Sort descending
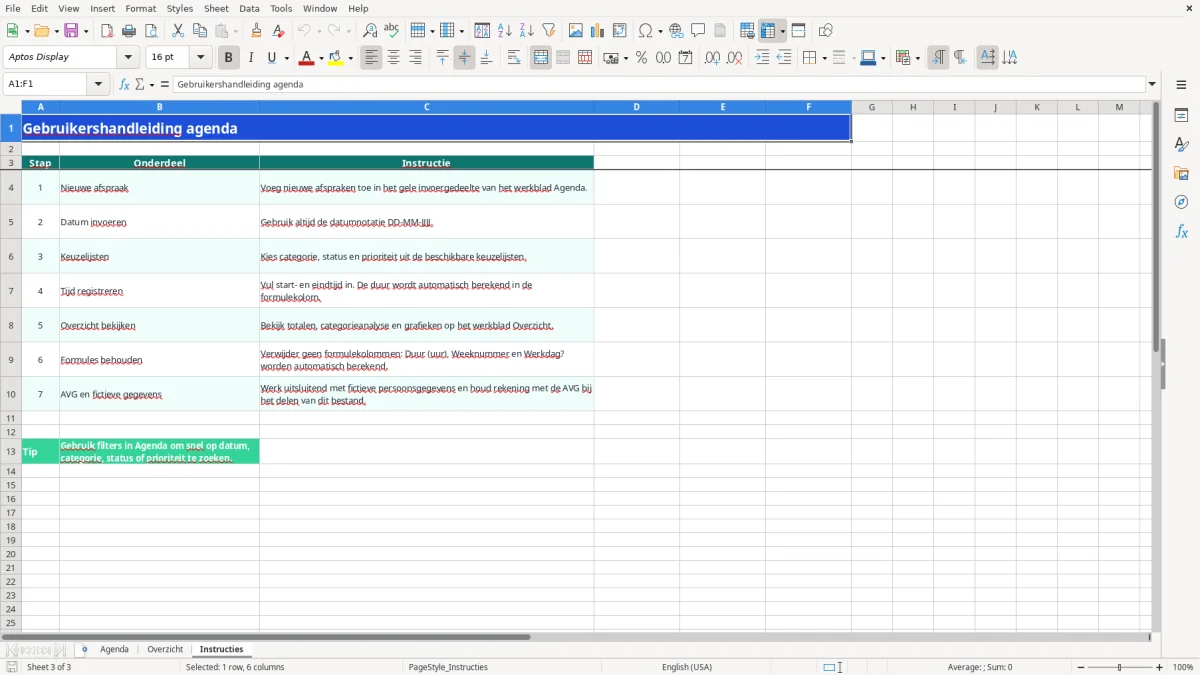The image size is (1200, 675). [x=526, y=31]
